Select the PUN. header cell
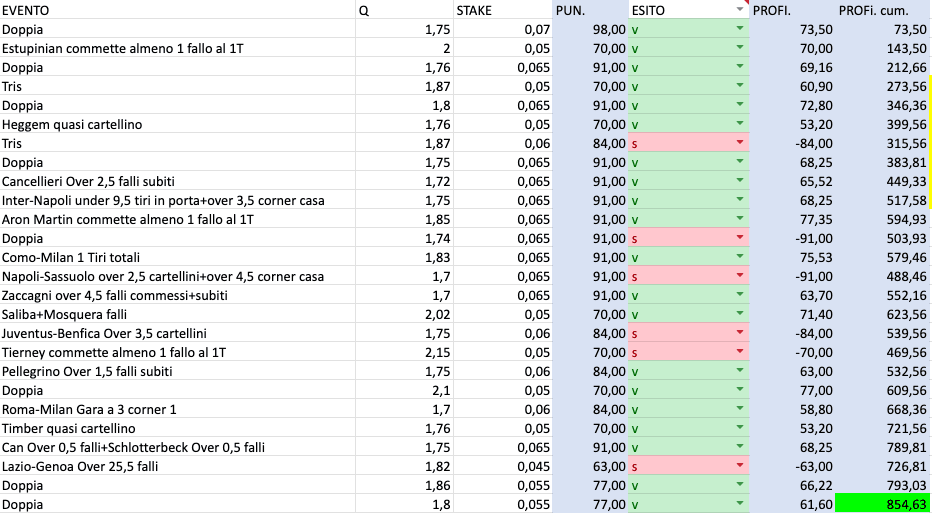 589,10
